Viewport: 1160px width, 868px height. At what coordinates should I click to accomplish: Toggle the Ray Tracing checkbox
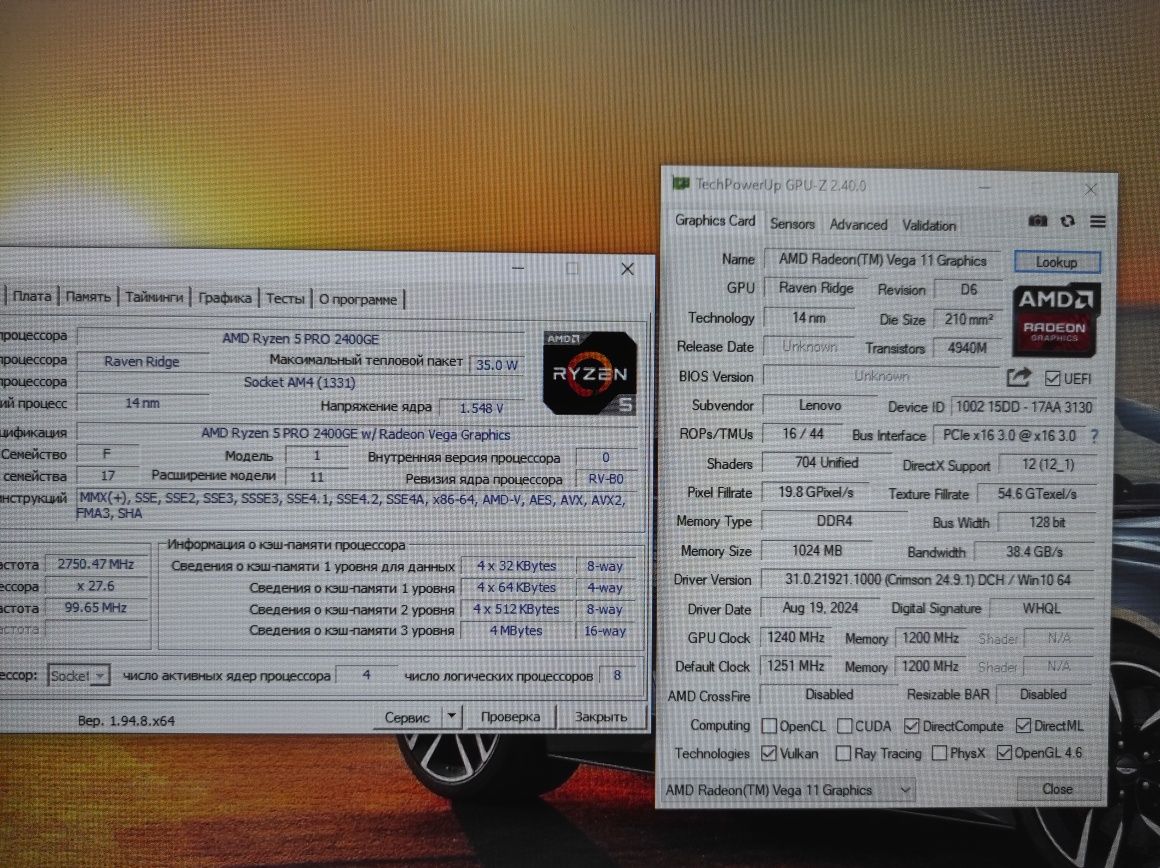tap(843, 753)
